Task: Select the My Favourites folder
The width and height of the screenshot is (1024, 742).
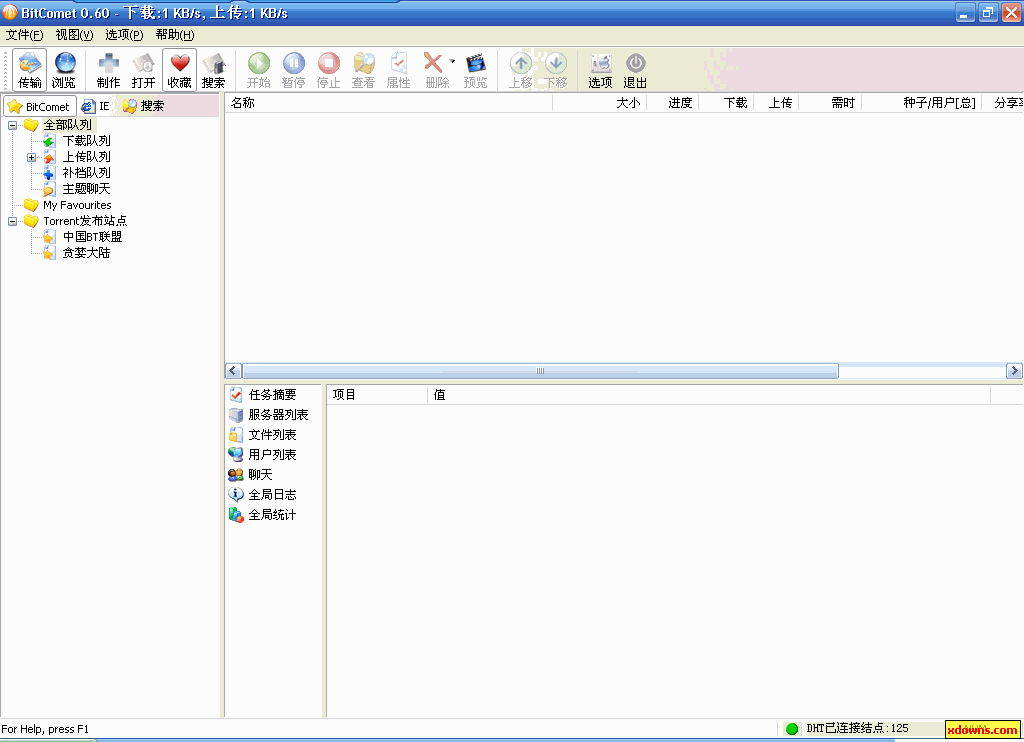Action: click(x=77, y=205)
